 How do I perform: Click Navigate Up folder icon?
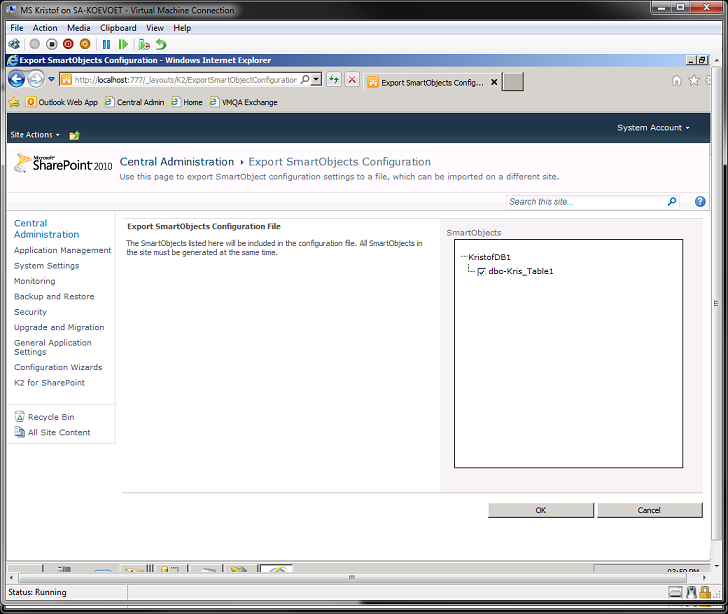pyautogui.click(x=74, y=135)
